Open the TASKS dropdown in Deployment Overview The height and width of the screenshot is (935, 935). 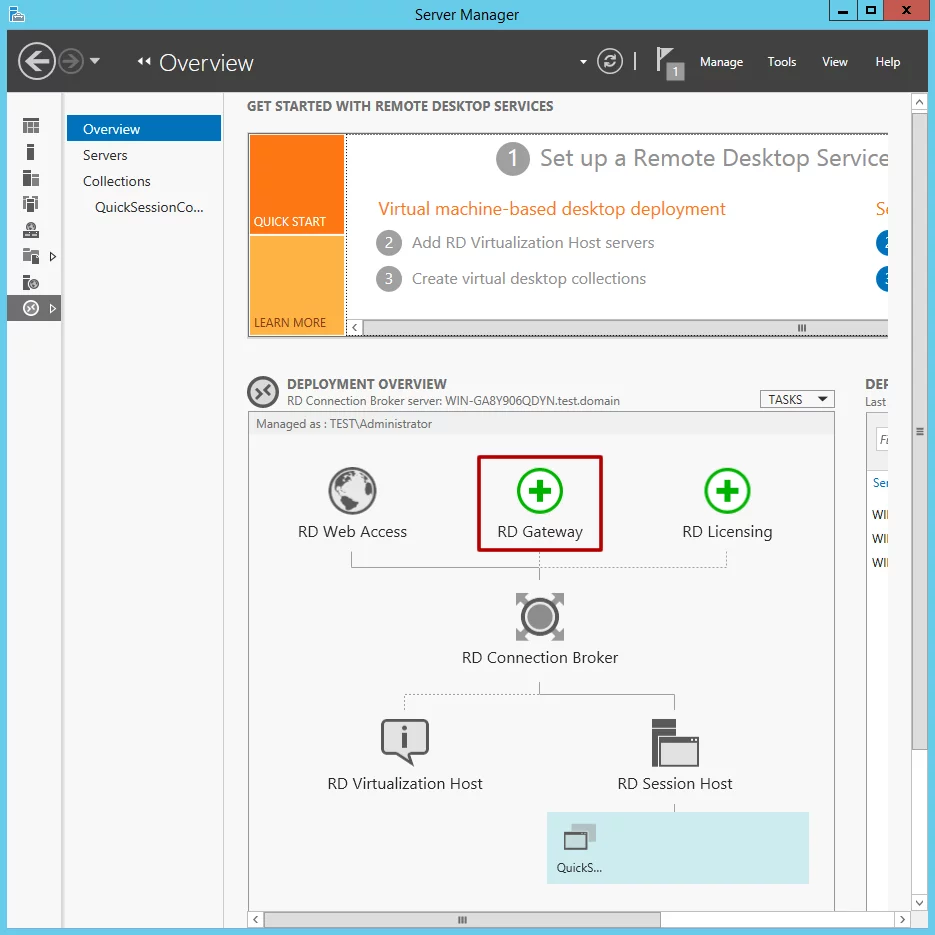tap(797, 399)
